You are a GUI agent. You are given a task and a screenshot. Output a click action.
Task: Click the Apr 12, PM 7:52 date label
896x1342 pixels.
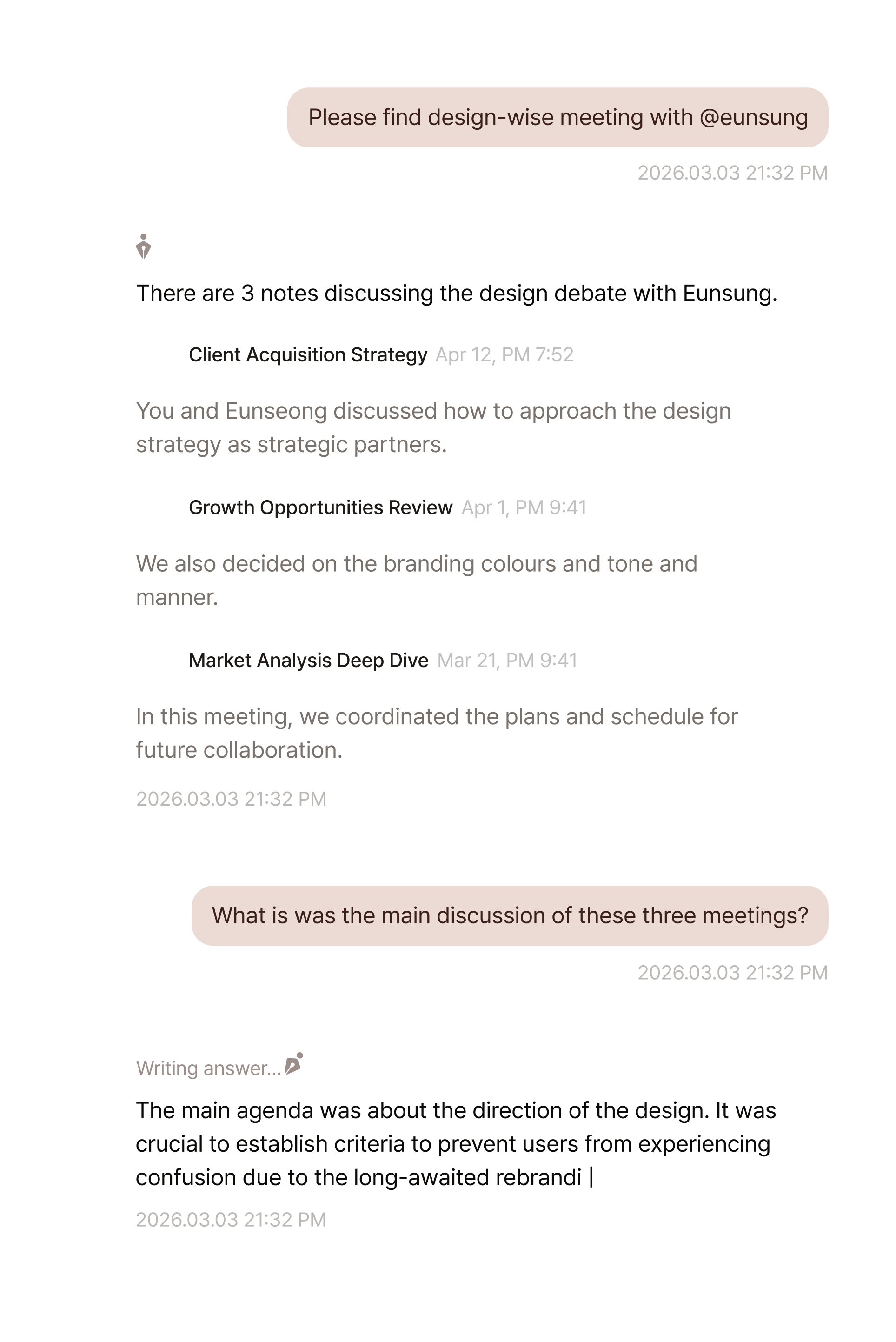[x=504, y=355]
